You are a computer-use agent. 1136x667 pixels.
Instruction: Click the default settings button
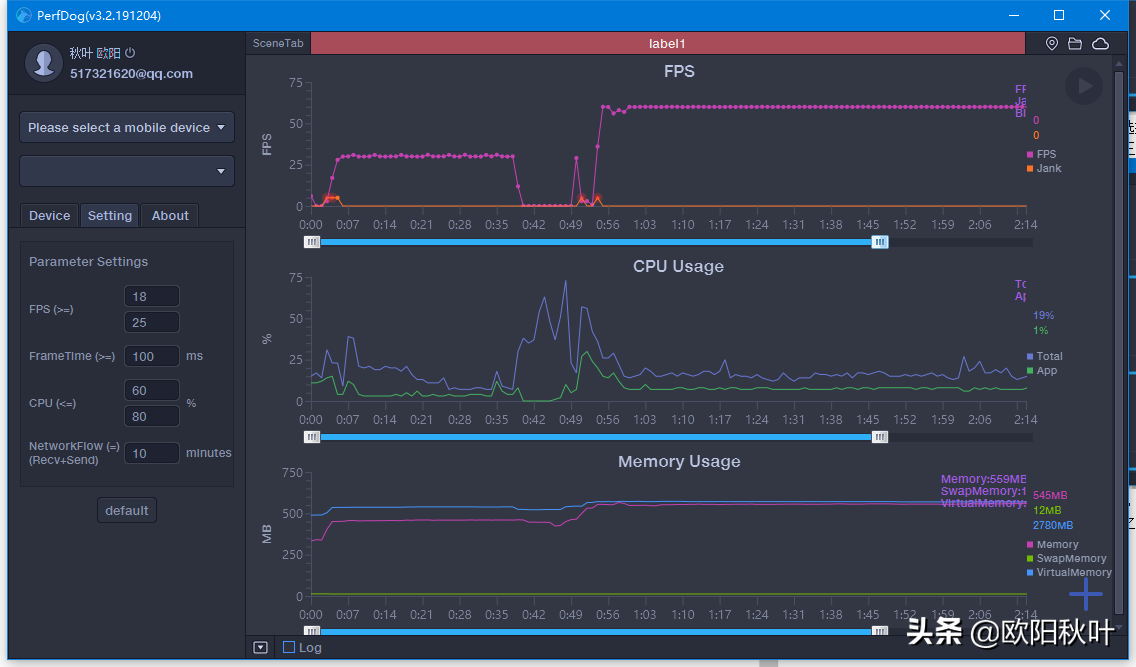click(x=127, y=511)
